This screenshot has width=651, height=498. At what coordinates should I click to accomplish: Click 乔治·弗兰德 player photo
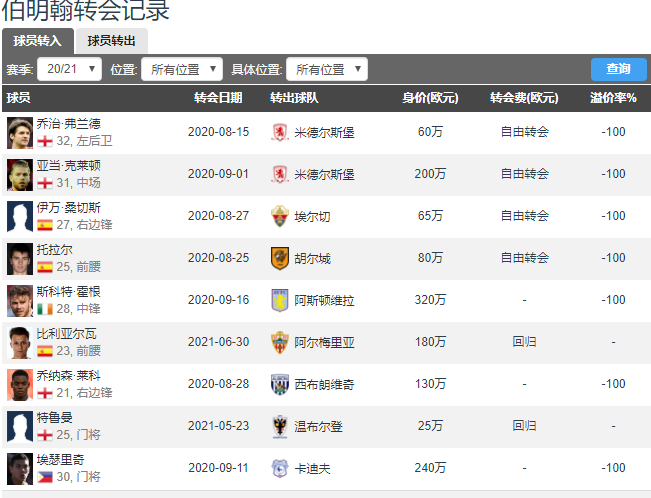click(20, 132)
